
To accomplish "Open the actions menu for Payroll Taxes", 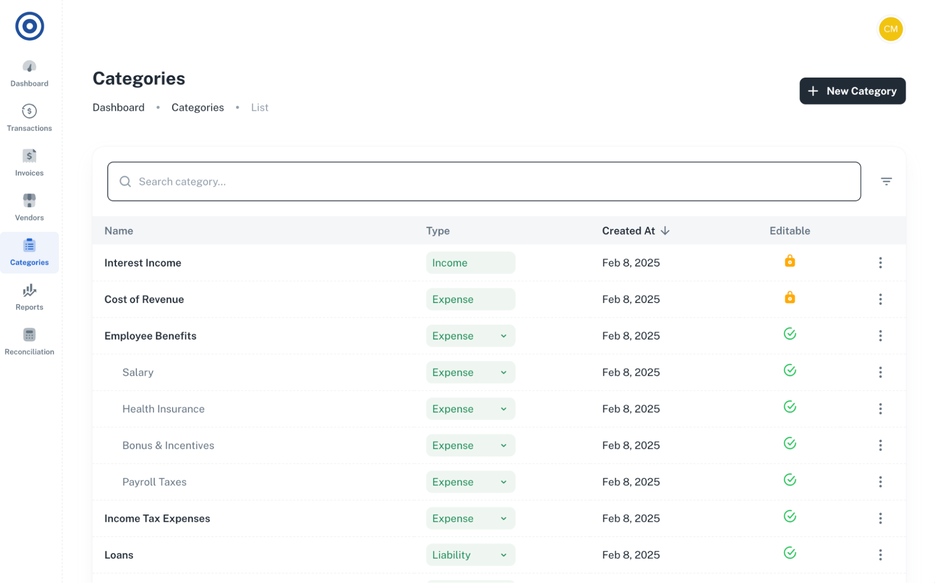I will [x=881, y=481].
